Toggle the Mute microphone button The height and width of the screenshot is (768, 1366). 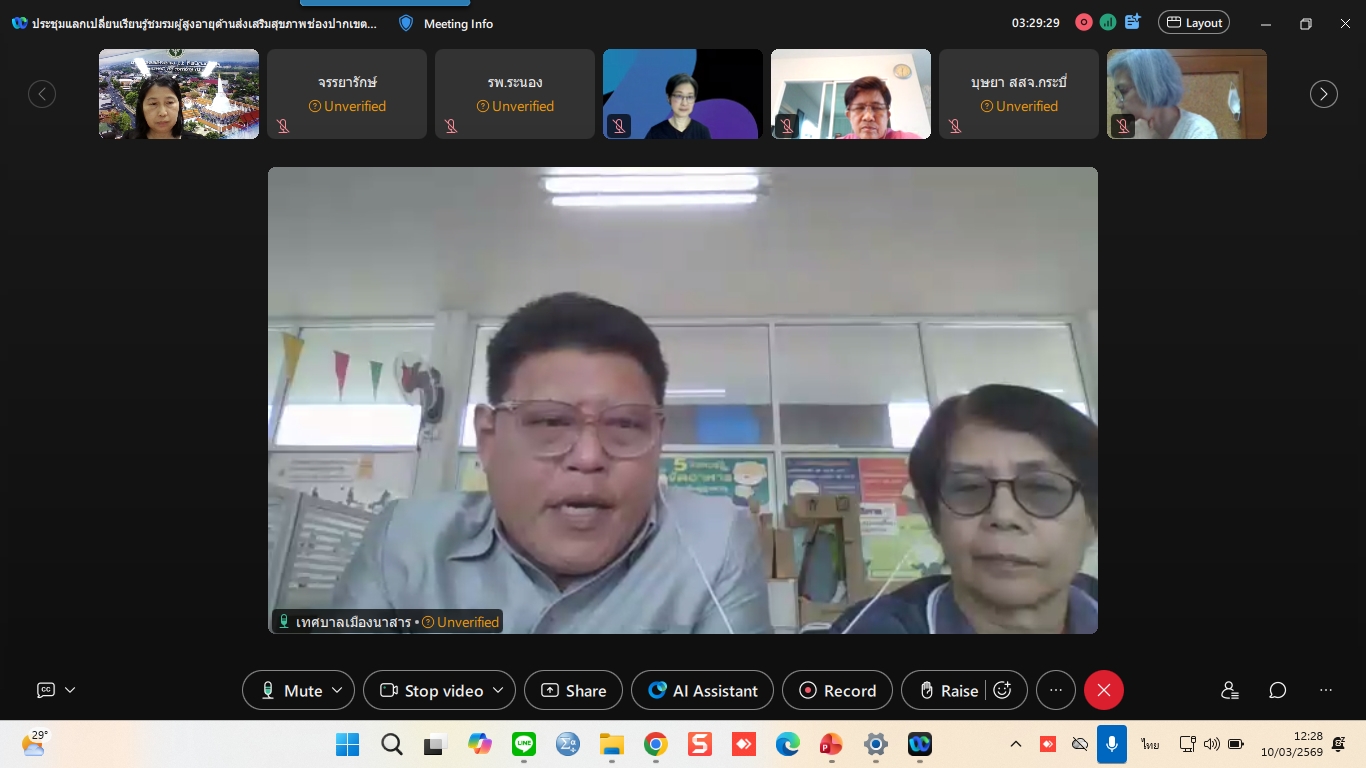[291, 690]
